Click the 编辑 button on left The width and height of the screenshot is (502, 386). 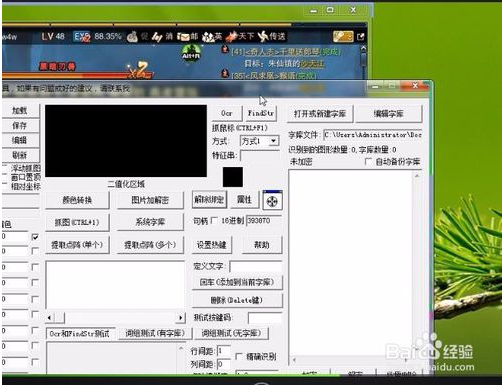click(20, 140)
